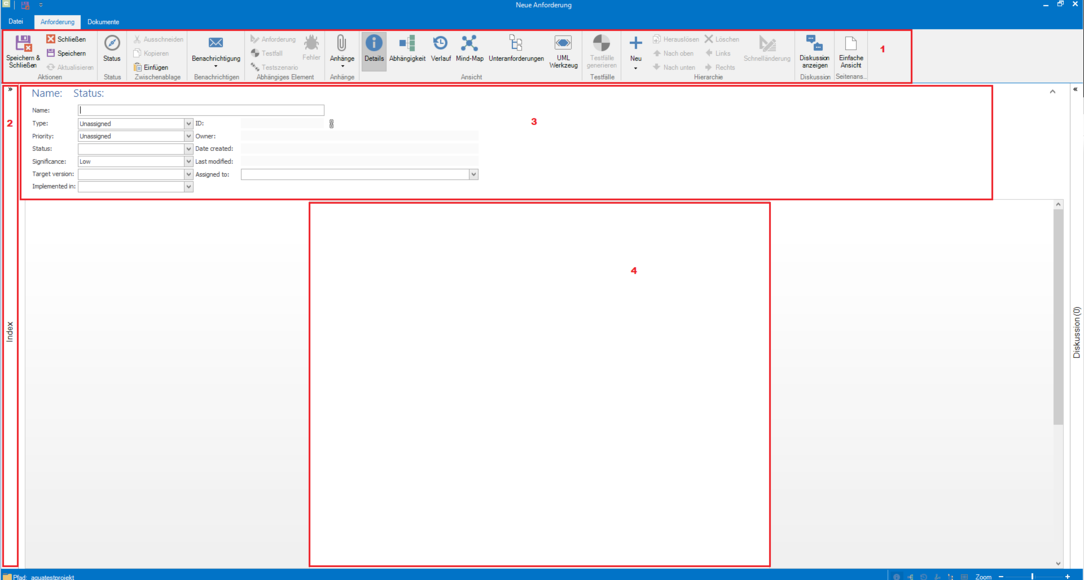The image size is (1084, 580).
Task: Open the Mind-Map view
Action: tap(469, 44)
